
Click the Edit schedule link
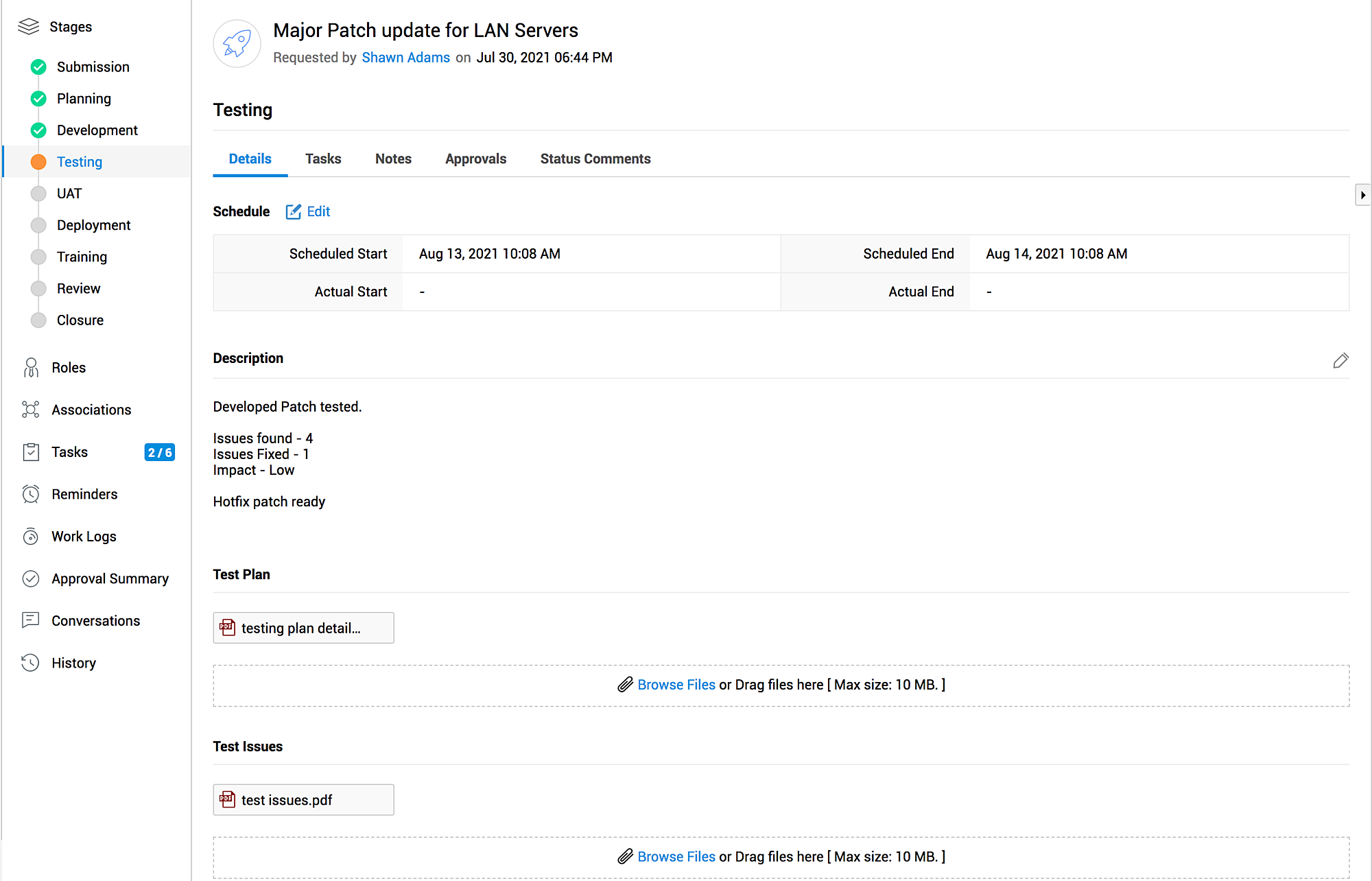click(x=318, y=211)
